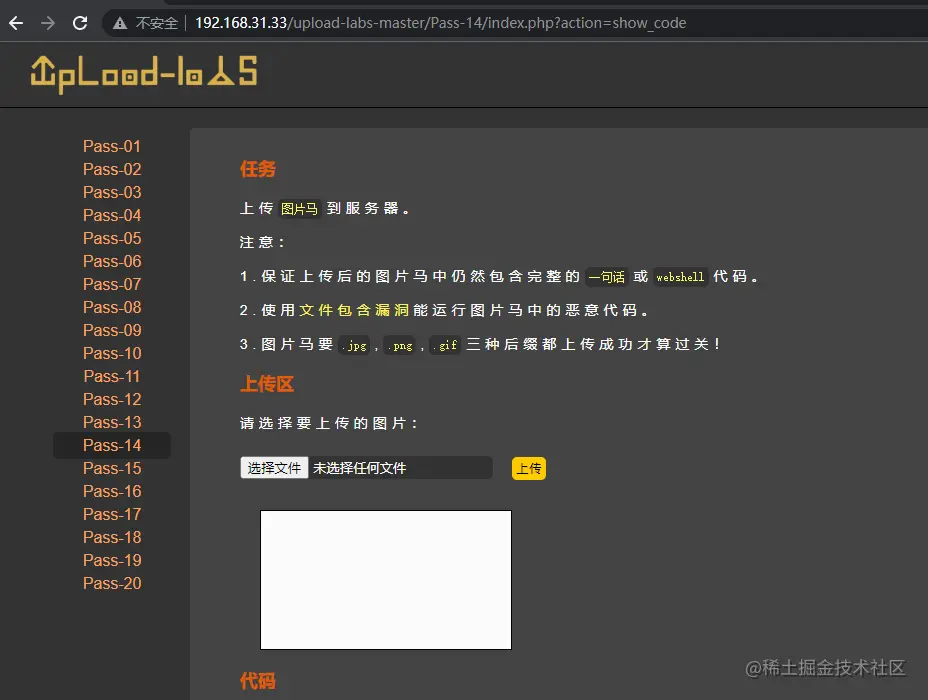The image size is (928, 700).
Task: Open Pass-12 in the sidebar
Action: [112, 399]
